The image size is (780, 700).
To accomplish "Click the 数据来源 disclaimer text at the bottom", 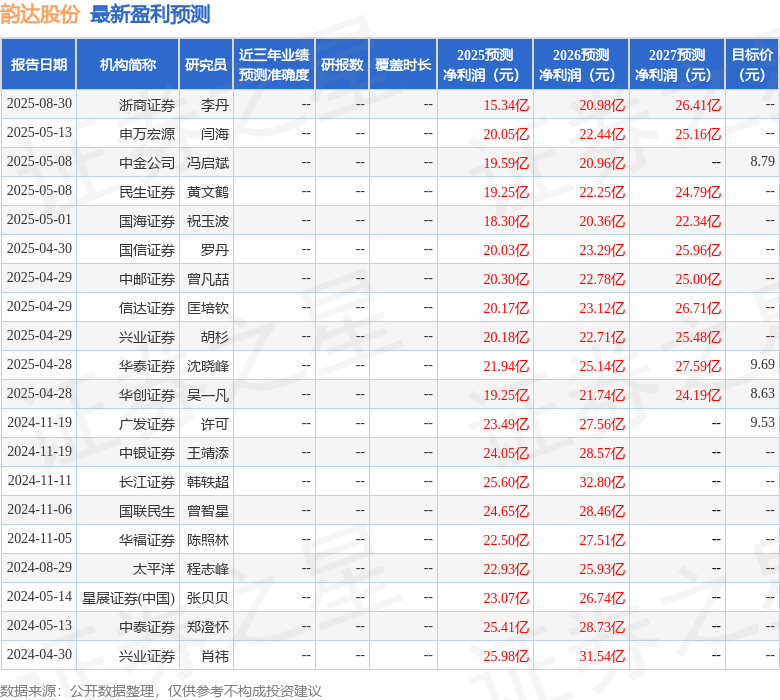I will point(161,690).
